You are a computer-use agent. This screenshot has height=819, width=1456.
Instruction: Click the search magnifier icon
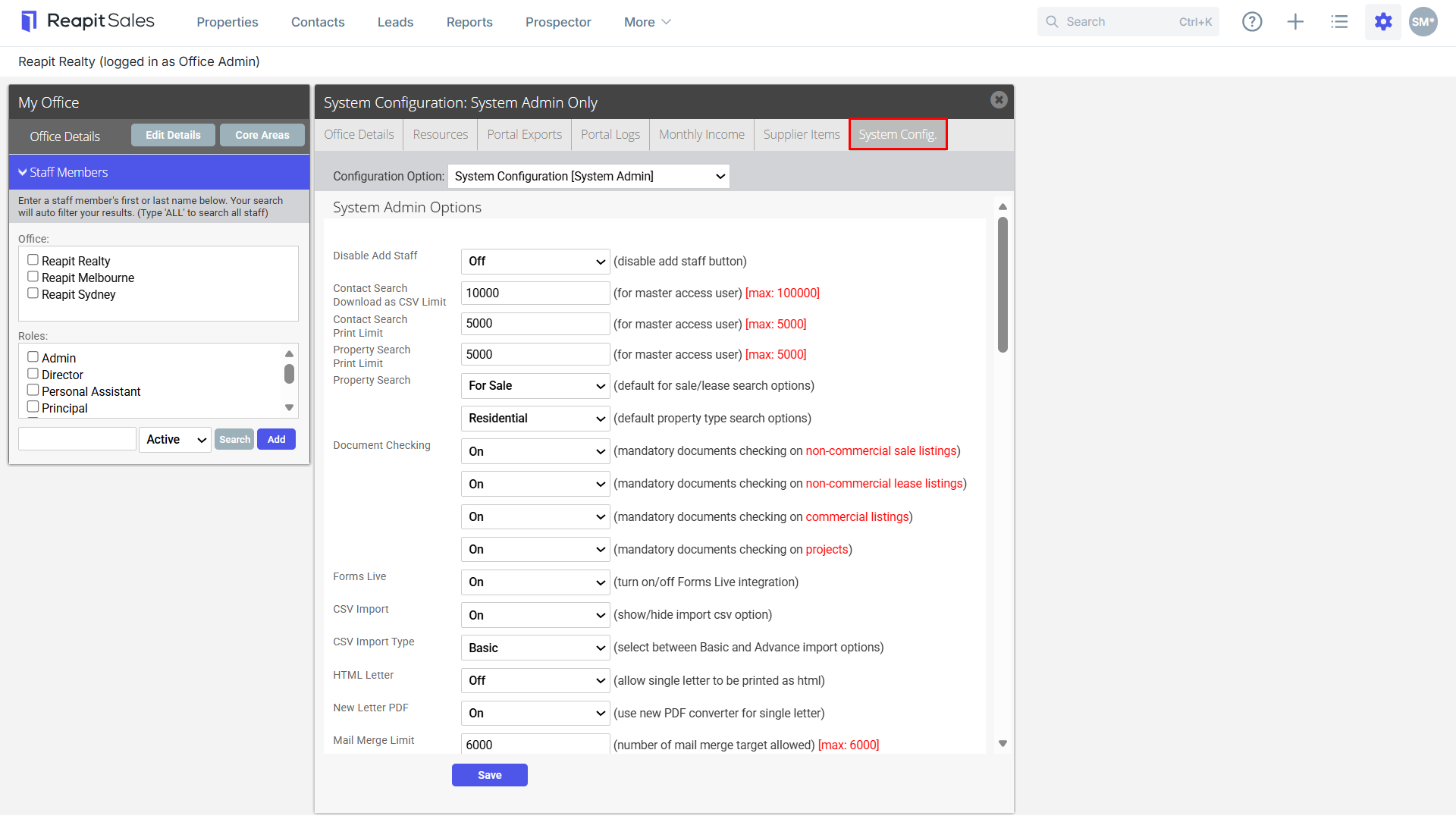click(1052, 22)
